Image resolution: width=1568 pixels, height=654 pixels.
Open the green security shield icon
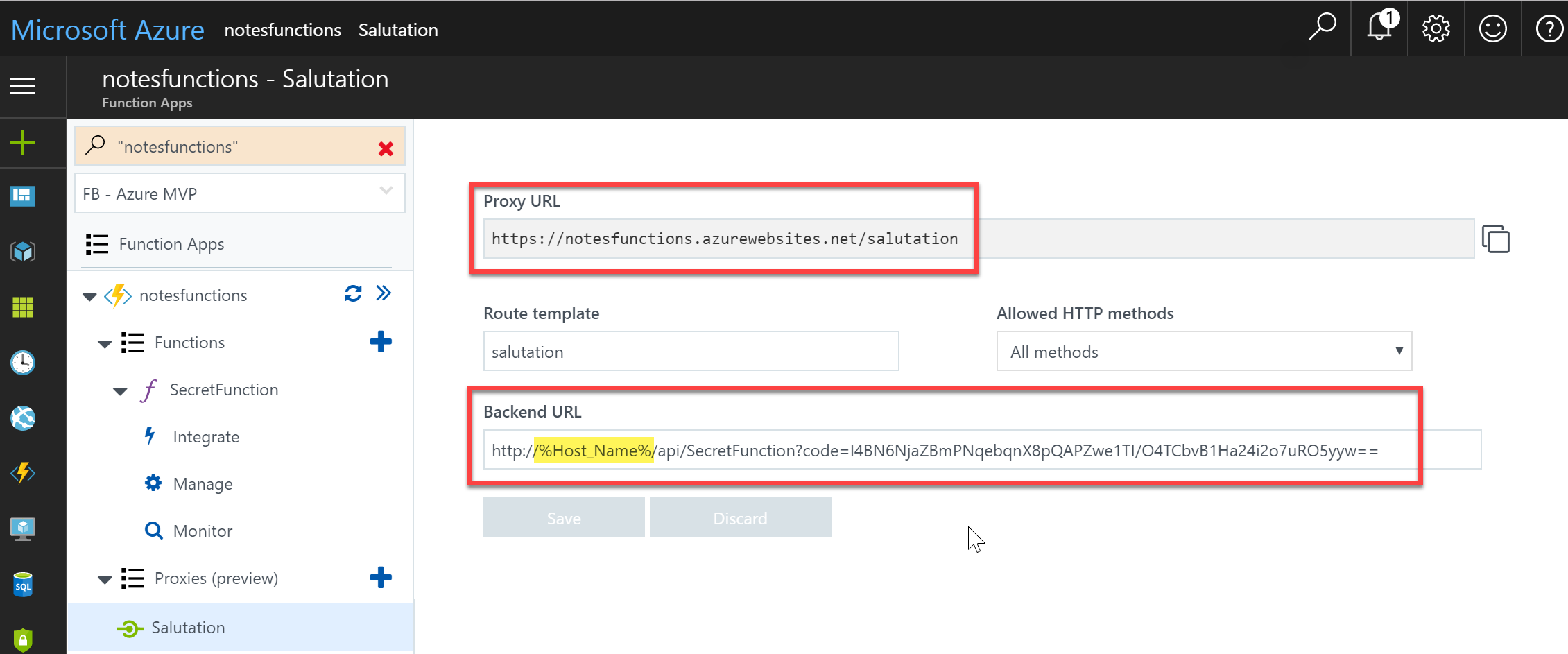[23, 639]
